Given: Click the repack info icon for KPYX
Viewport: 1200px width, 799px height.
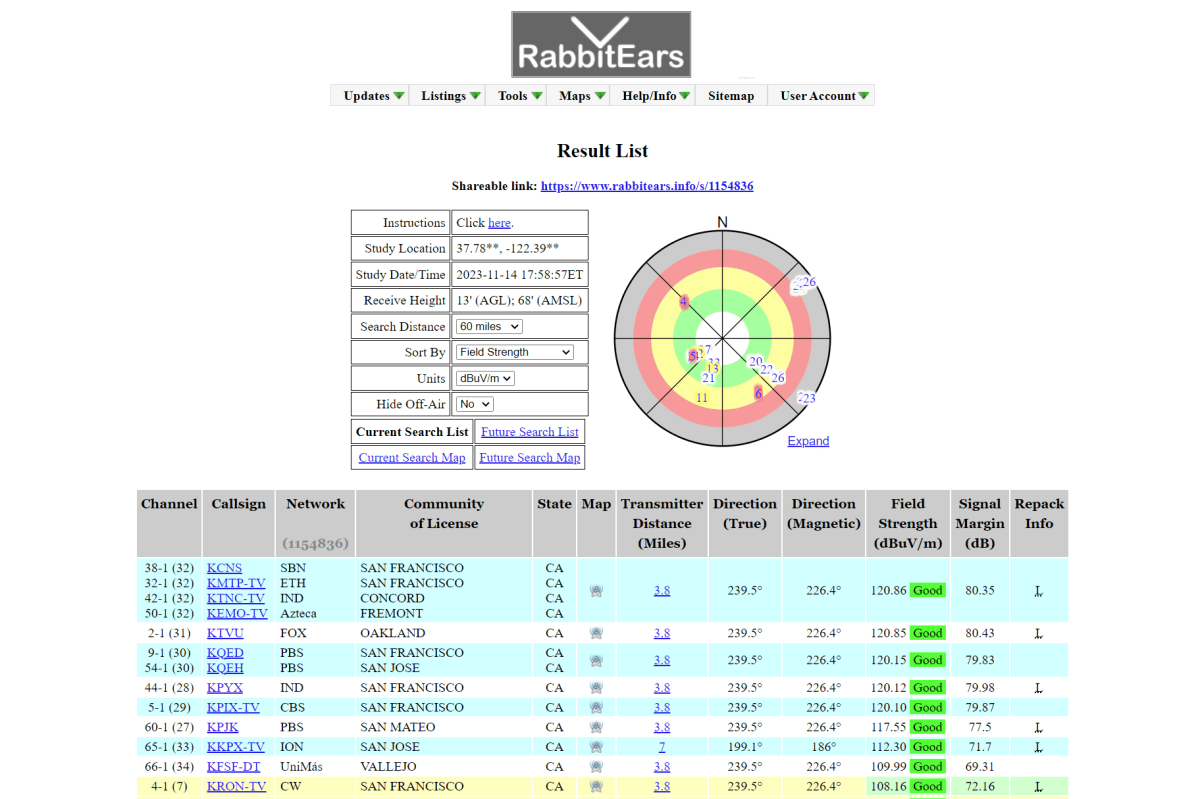Looking at the screenshot, I should click(1039, 688).
